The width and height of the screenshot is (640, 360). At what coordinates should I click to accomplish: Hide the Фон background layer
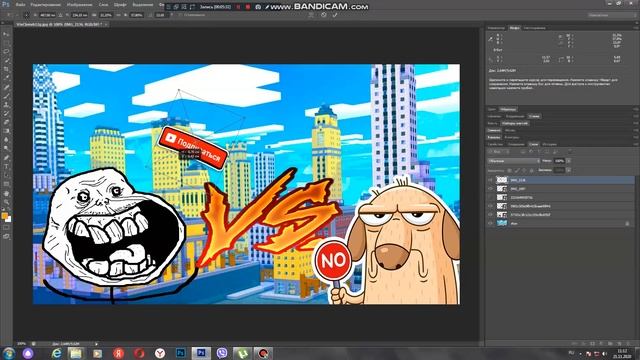pyautogui.click(x=490, y=223)
